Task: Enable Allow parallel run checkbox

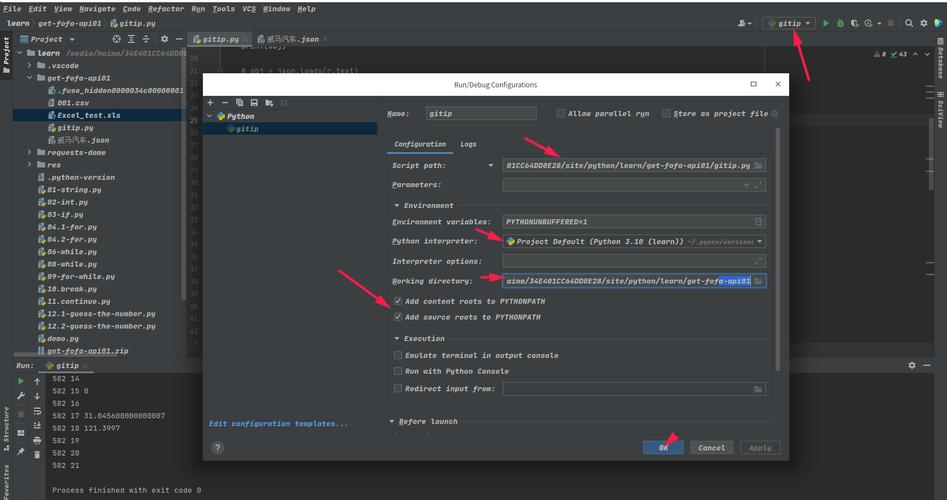Action: click(560, 114)
